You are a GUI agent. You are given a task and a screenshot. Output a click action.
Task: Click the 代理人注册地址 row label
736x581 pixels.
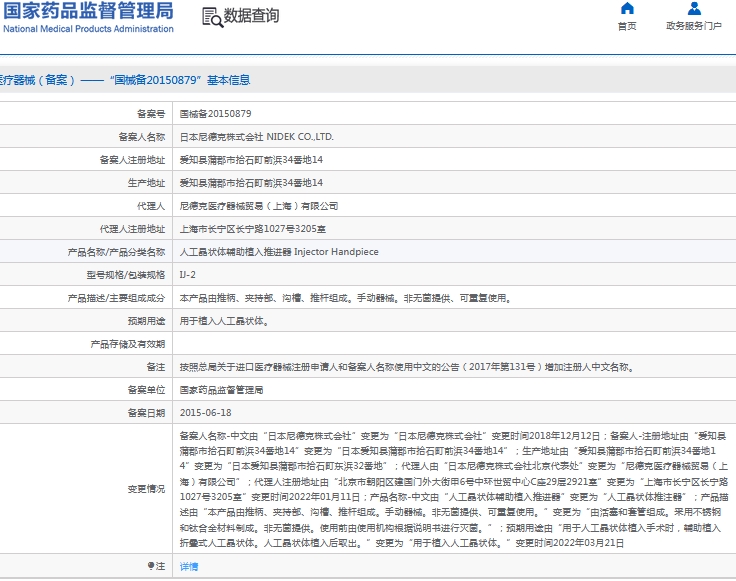pyautogui.click(x=132, y=229)
